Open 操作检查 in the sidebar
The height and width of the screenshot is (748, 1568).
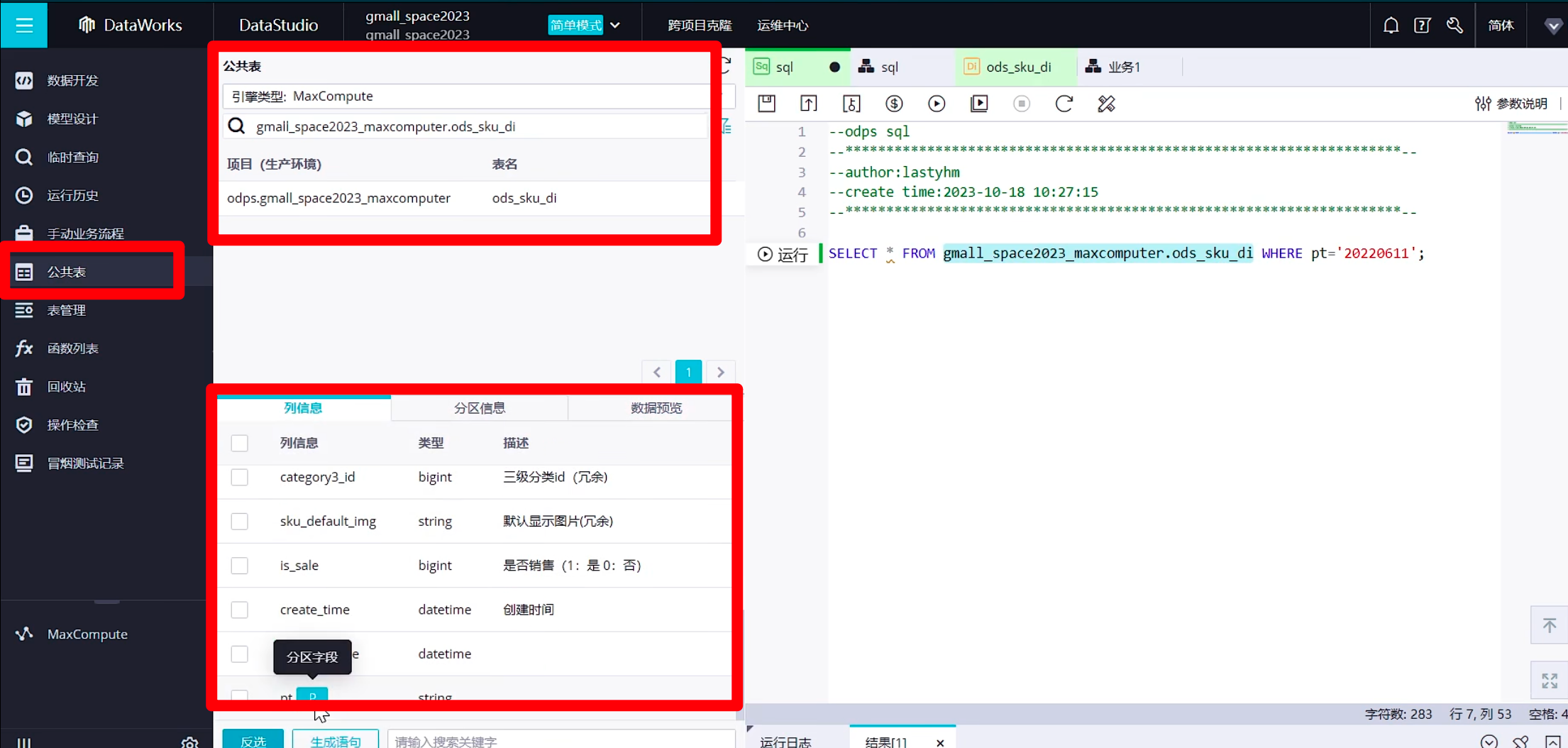57,425
